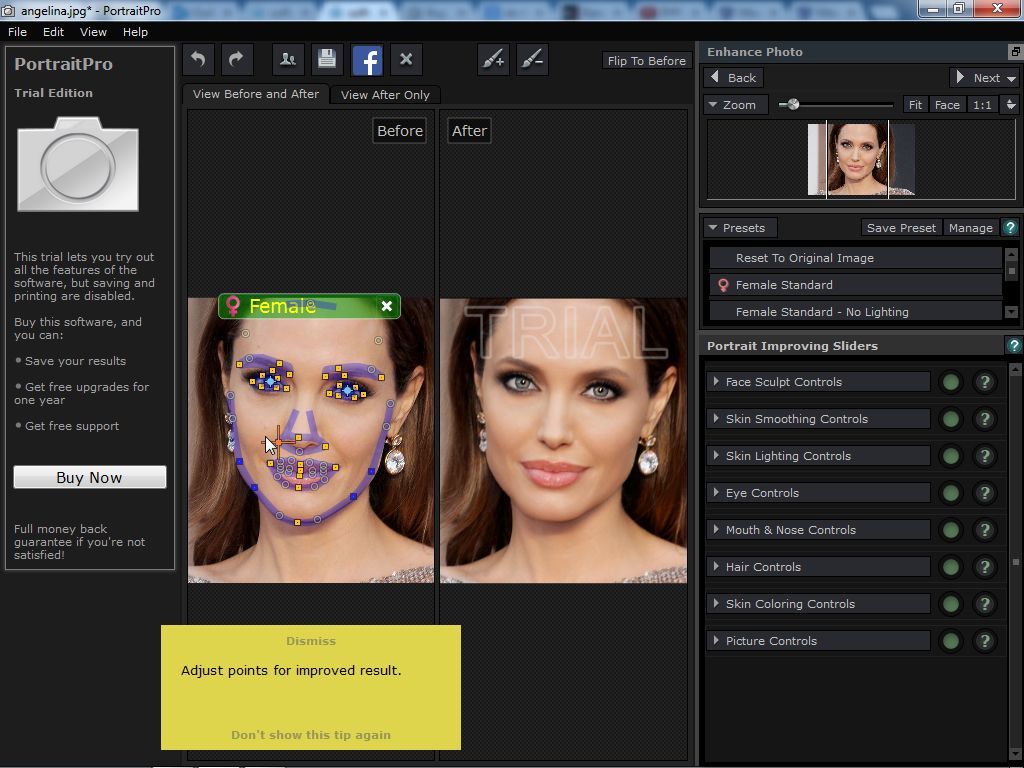Toggle Skin Coloring Controls green light
This screenshot has height=768, width=1024.
[x=951, y=604]
